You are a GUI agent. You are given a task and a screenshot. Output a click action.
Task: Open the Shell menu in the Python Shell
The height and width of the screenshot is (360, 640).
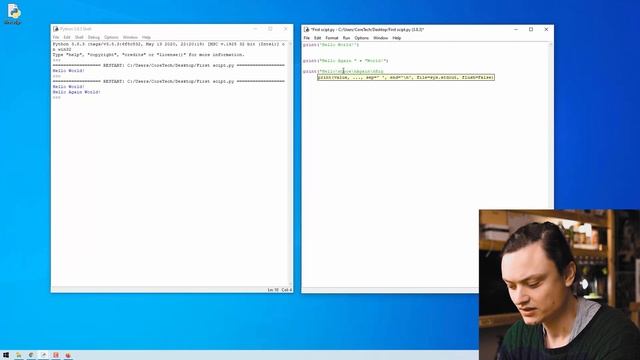(79, 38)
